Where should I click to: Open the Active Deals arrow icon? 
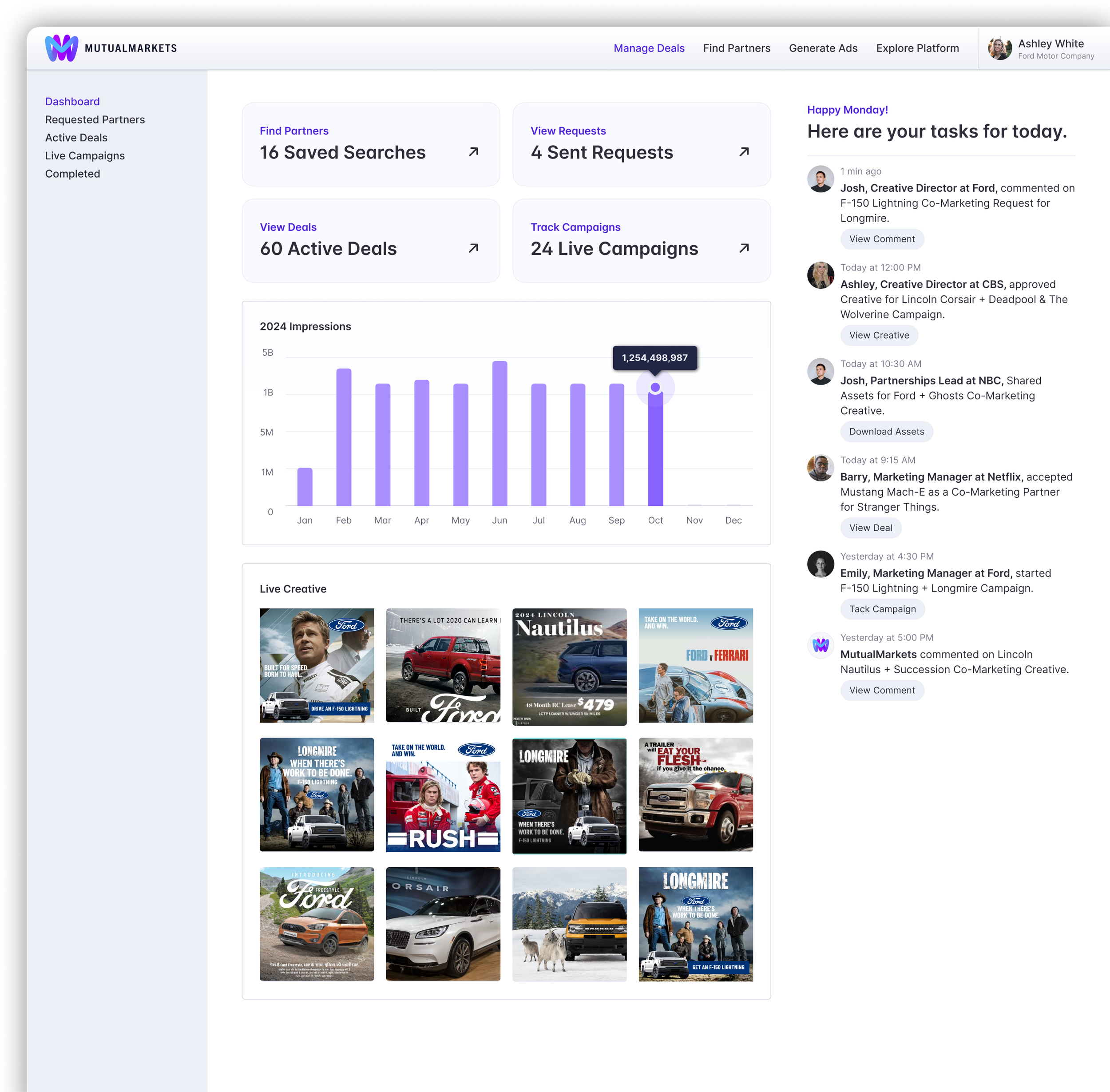473,248
